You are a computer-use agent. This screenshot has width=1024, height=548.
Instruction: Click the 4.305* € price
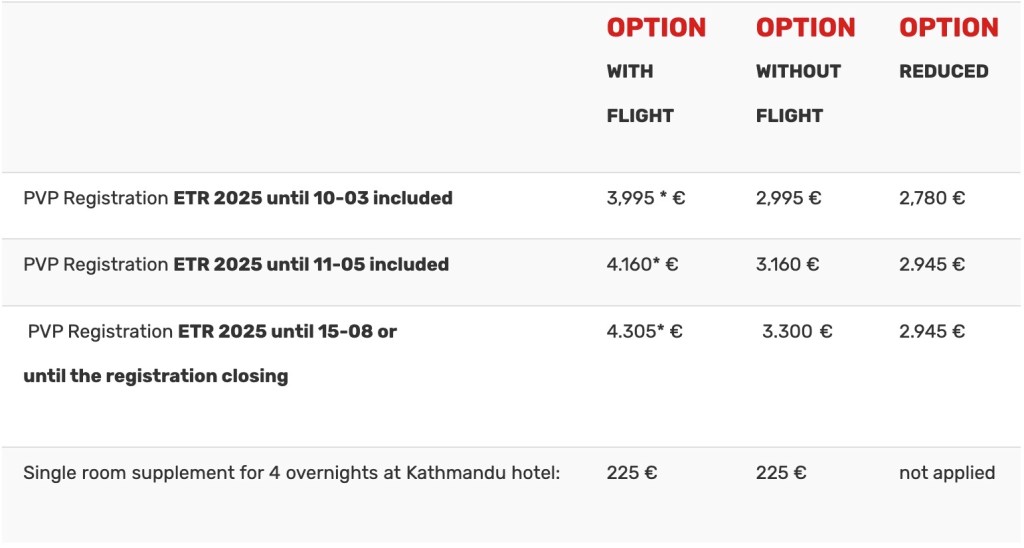point(644,331)
